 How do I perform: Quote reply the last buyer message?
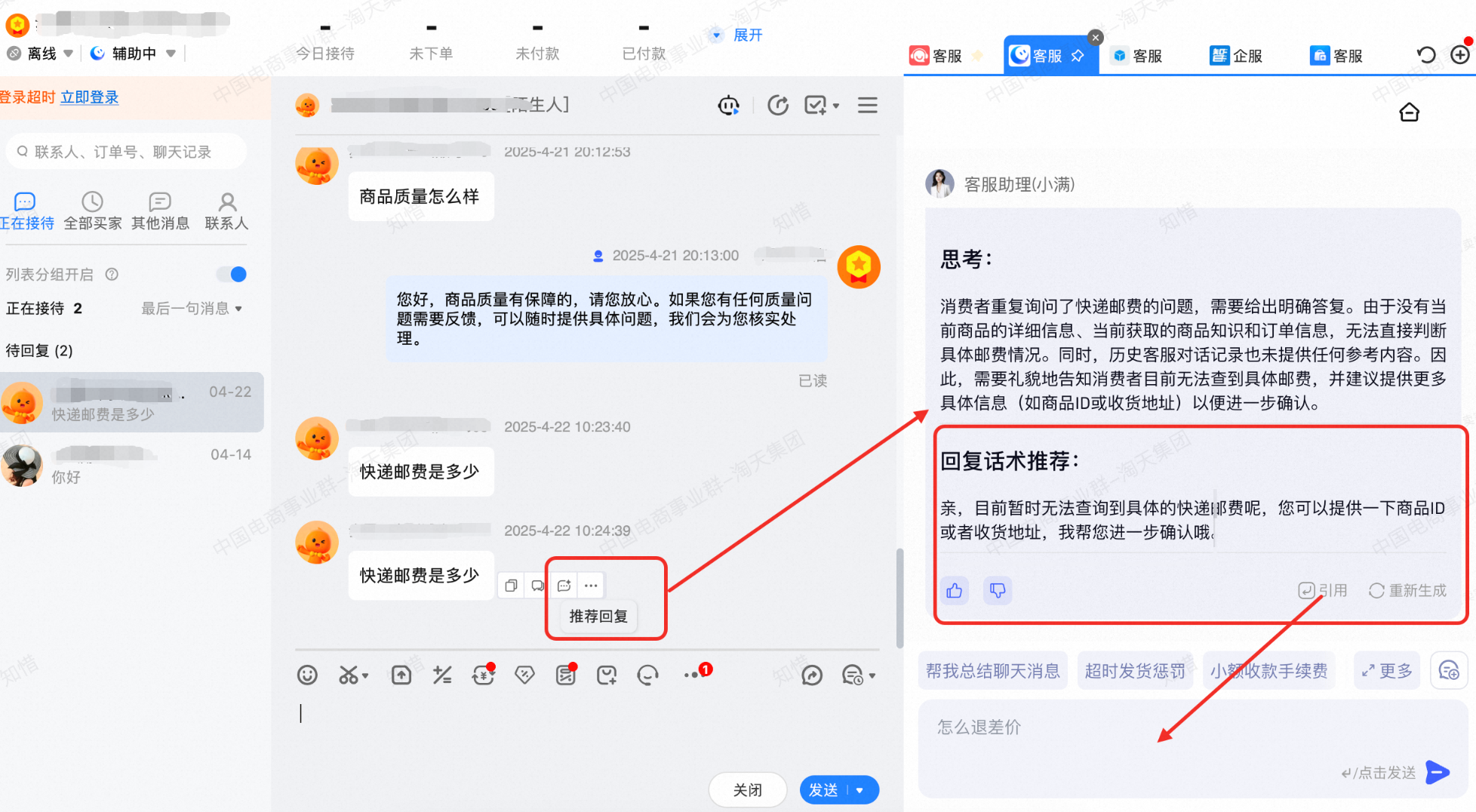click(537, 586)
